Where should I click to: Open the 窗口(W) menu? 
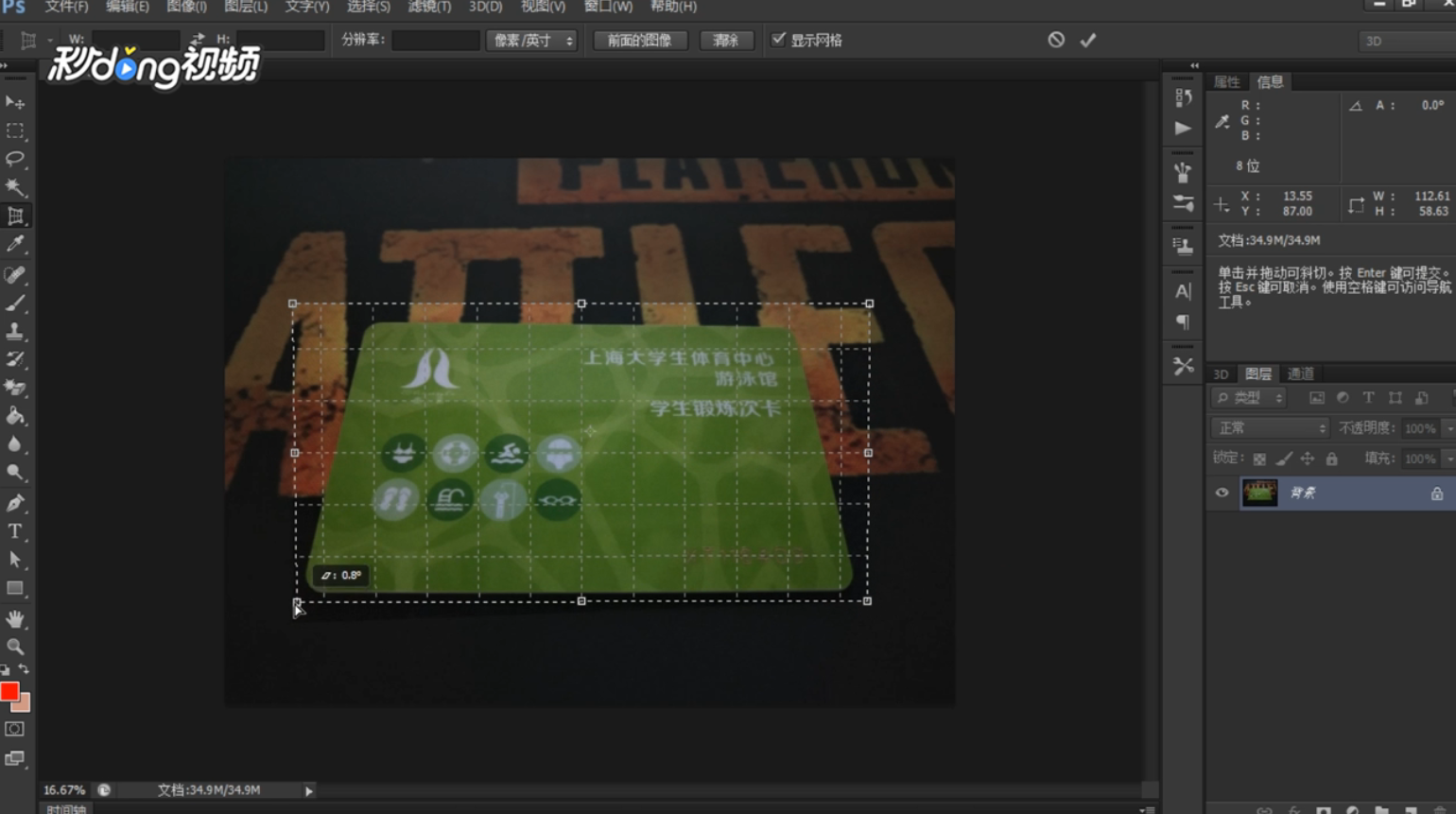608,7
